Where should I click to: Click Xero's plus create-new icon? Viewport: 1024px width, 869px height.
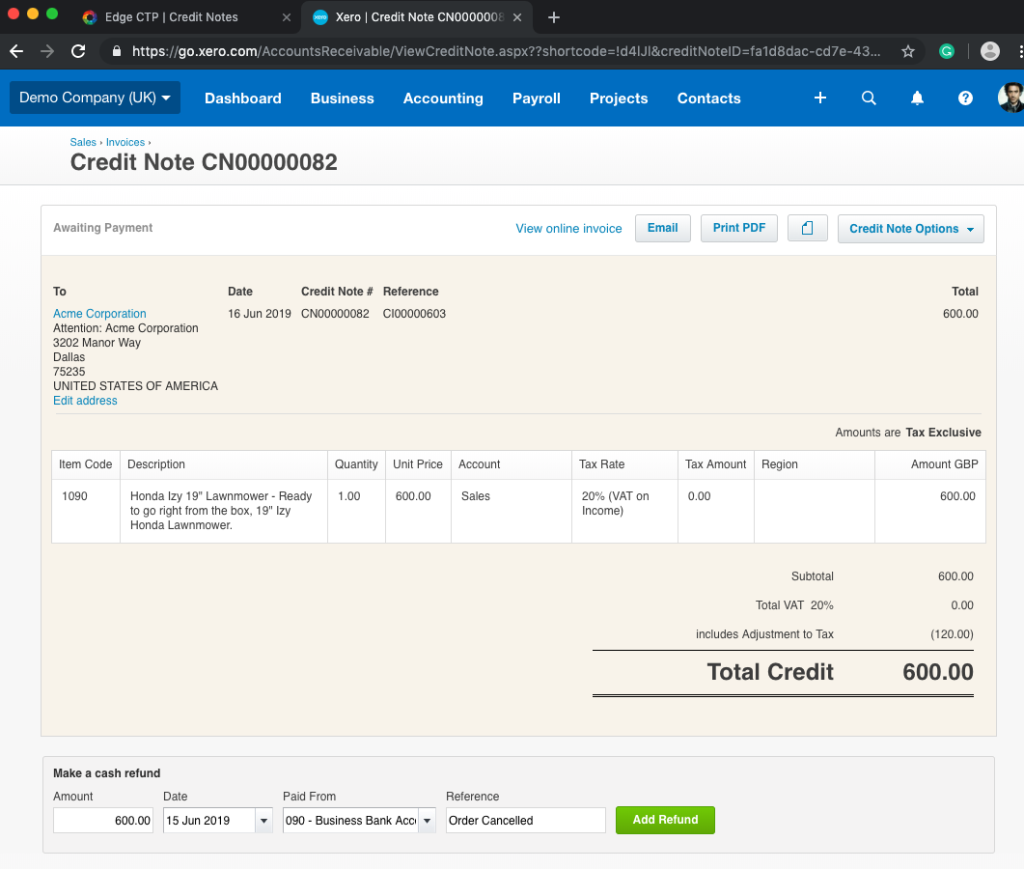pos(820,98)
